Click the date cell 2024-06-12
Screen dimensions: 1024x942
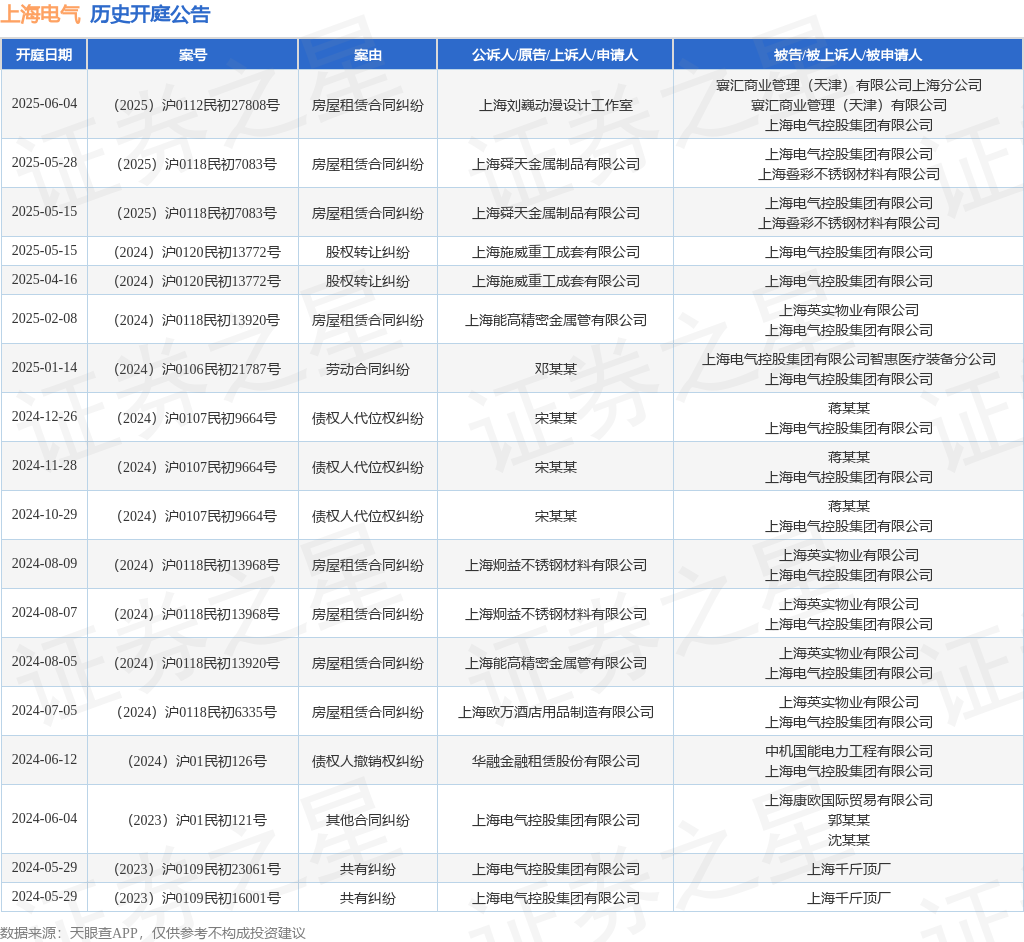coord(44,760)
